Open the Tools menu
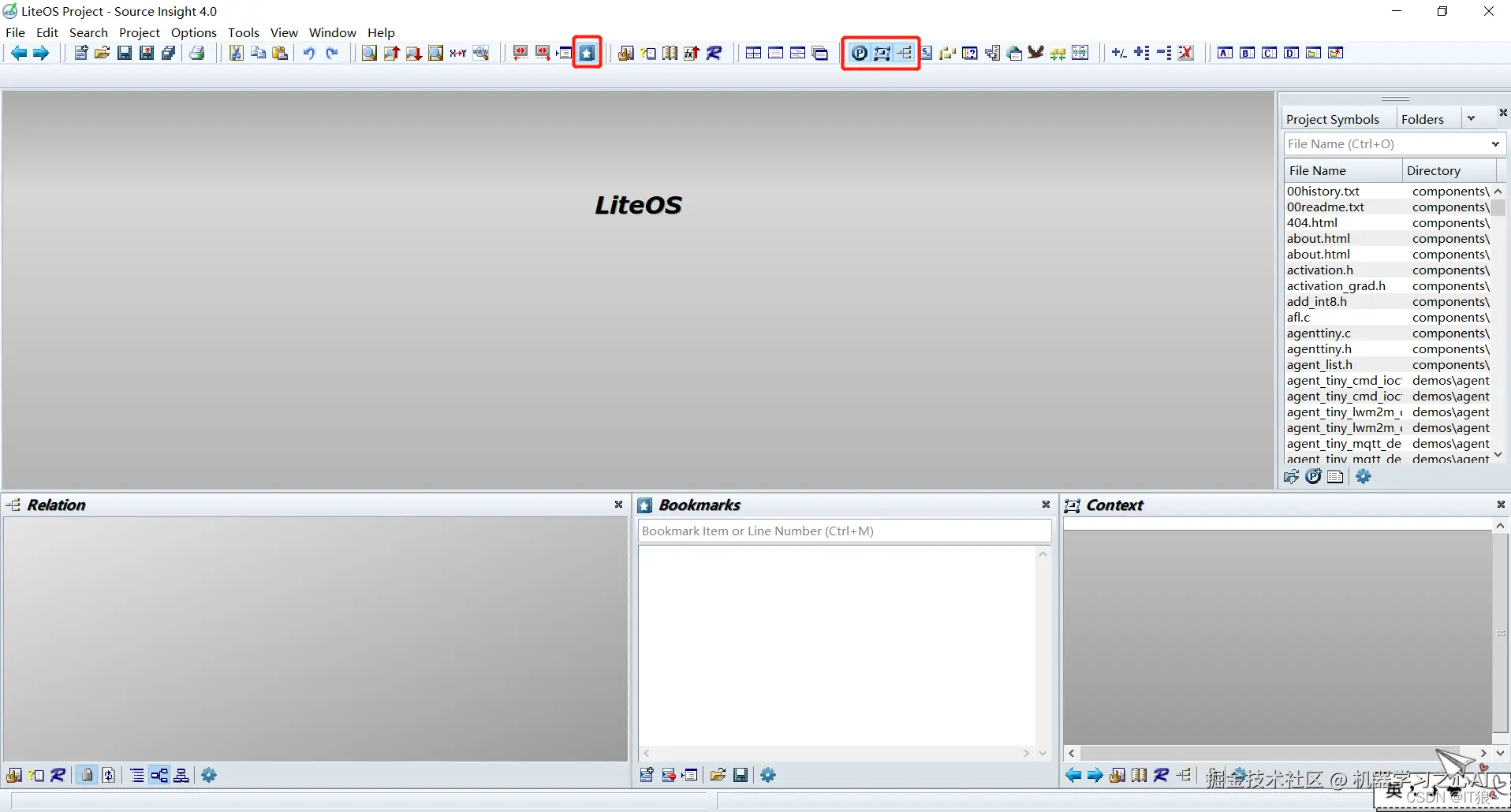Viewport: 1511px width, 812px height. coord(244,32)
